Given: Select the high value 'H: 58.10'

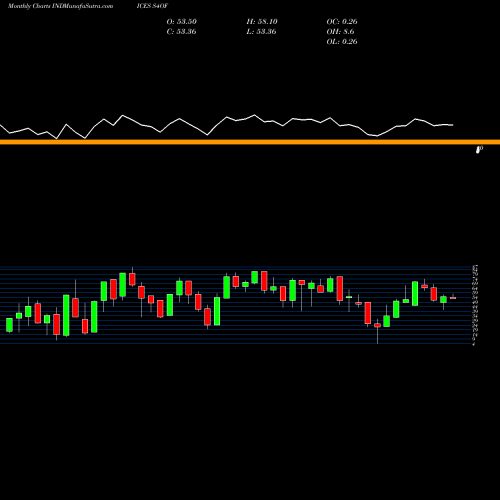Looking at the screenshot, I should [262, 22].
